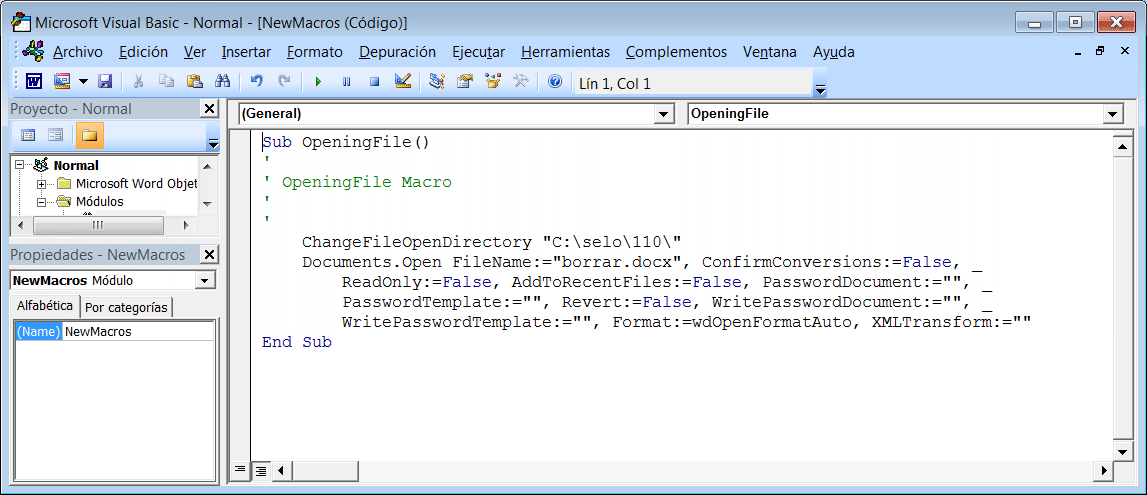The image size is (1147, 495).
Task: Run the macro with the green play icon
Action: click(318, 82)
